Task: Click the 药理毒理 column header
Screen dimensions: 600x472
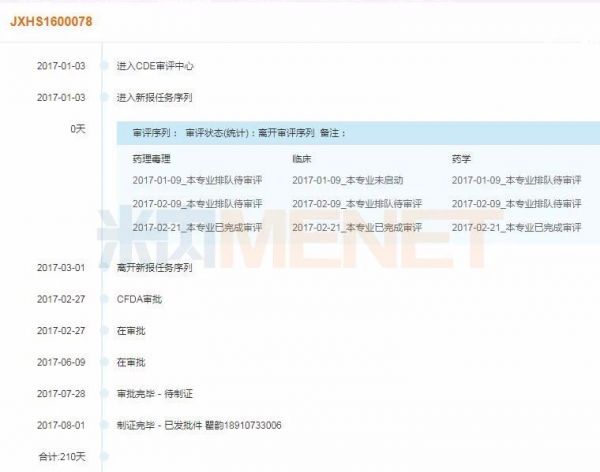Action: pyautogui.click(x=152, y=158)
